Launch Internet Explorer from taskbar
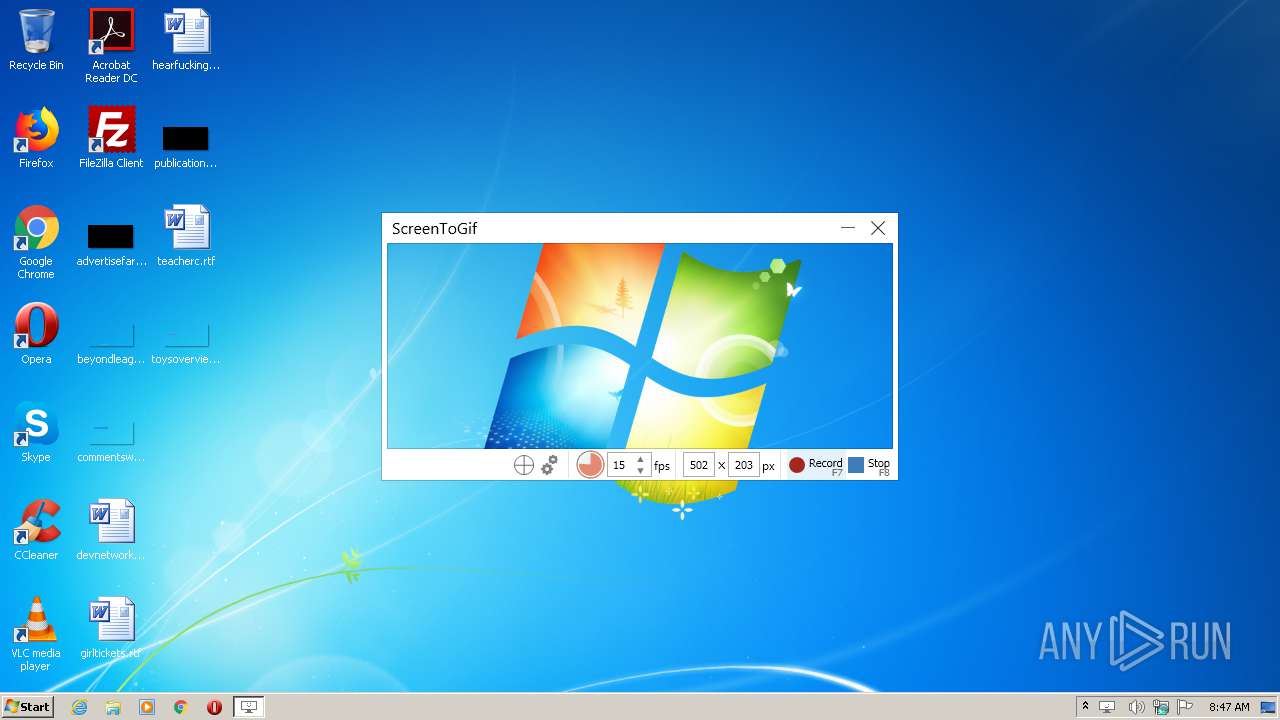 [79, 707]
